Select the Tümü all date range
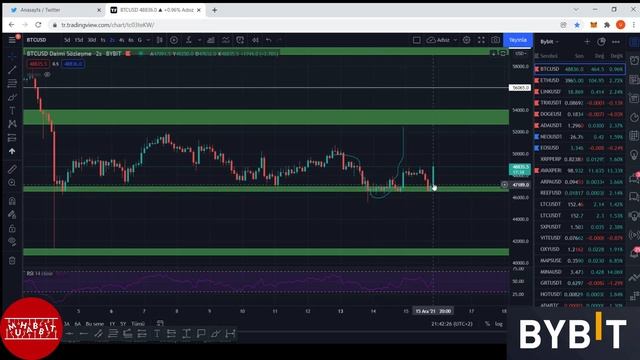640x360 pixels. pos(138,324)
